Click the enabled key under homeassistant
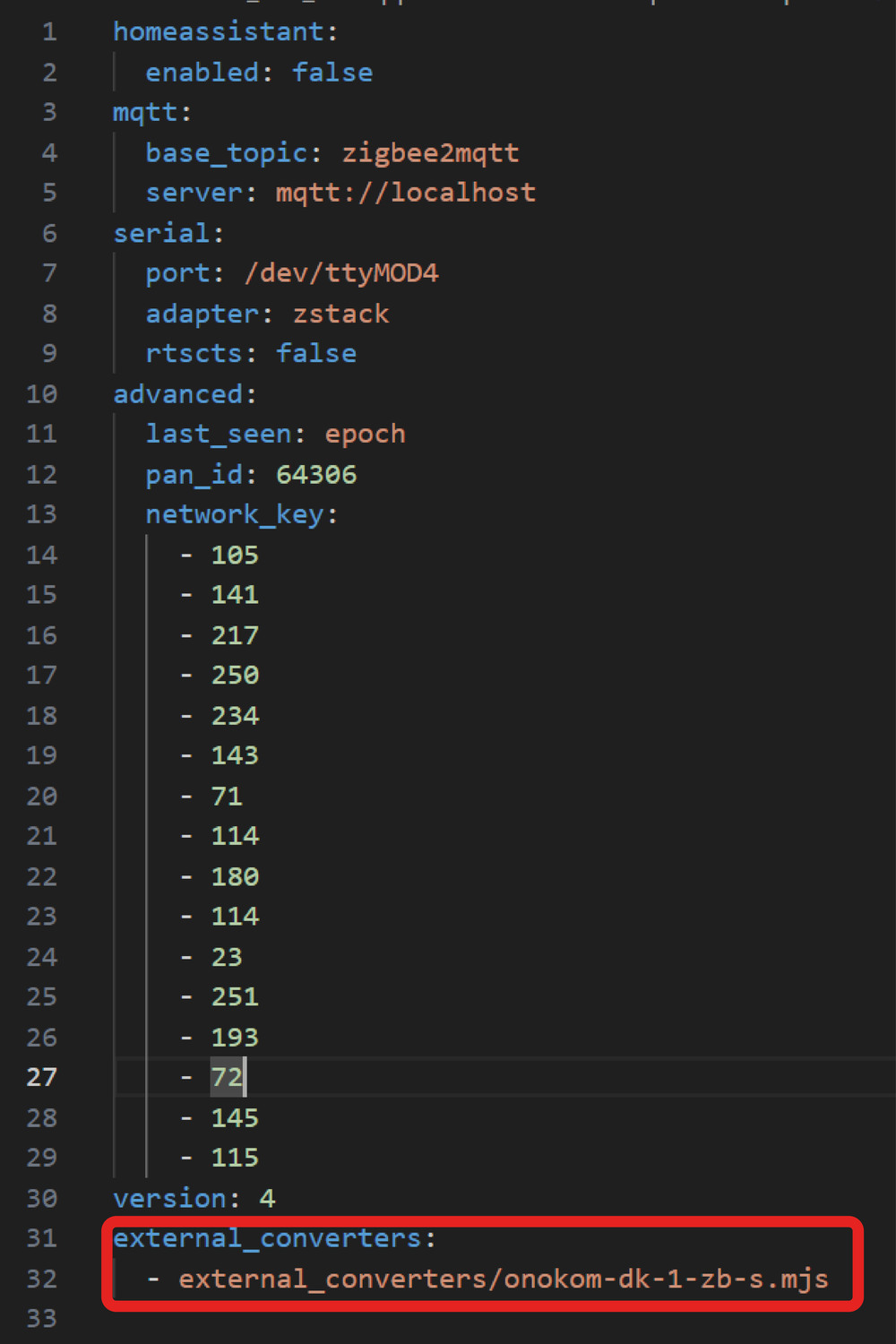Image resolution: width=896 pixels, height=1344 pixels. [x=202, y=73]
